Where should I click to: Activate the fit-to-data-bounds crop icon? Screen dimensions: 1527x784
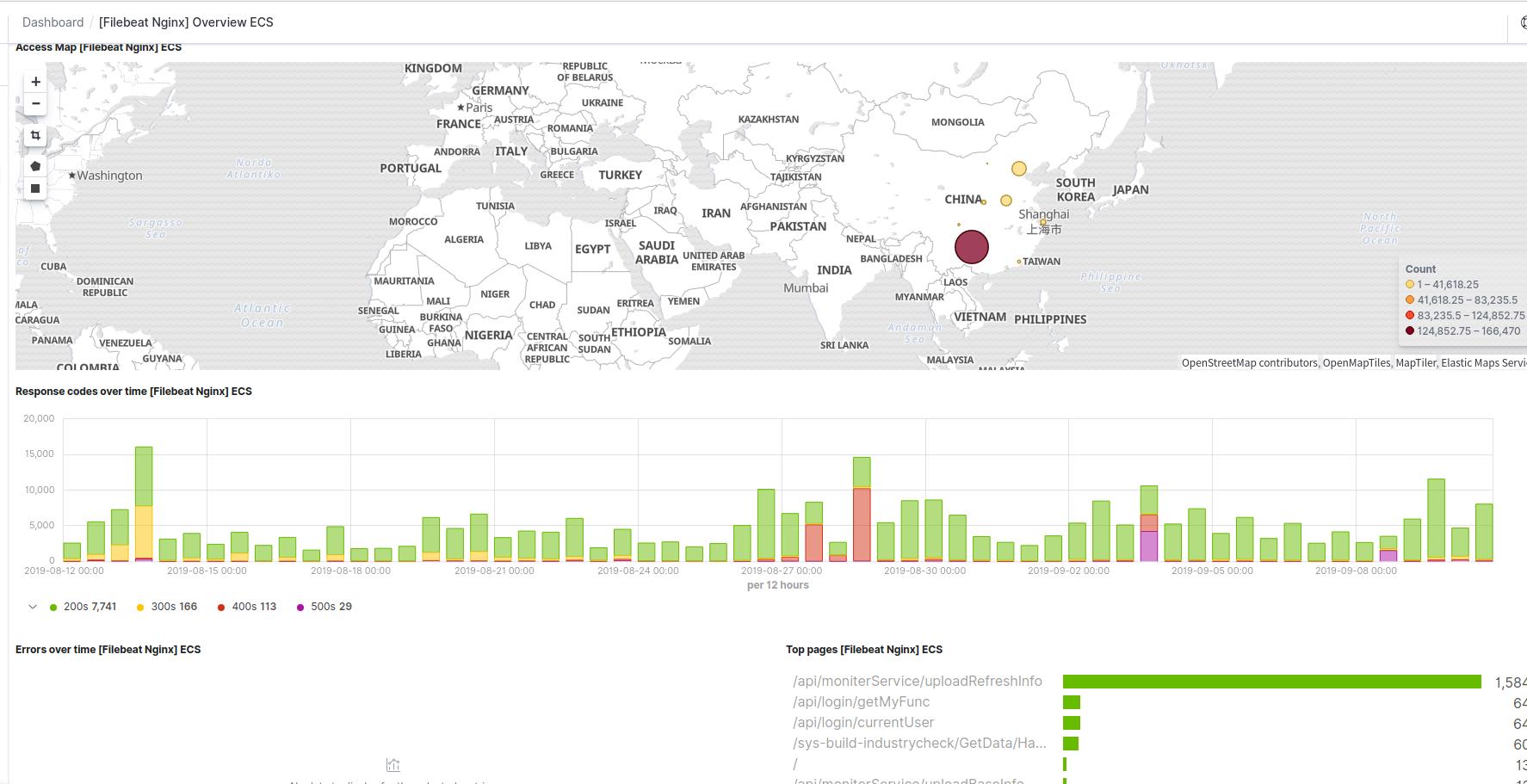coord(35,135)
